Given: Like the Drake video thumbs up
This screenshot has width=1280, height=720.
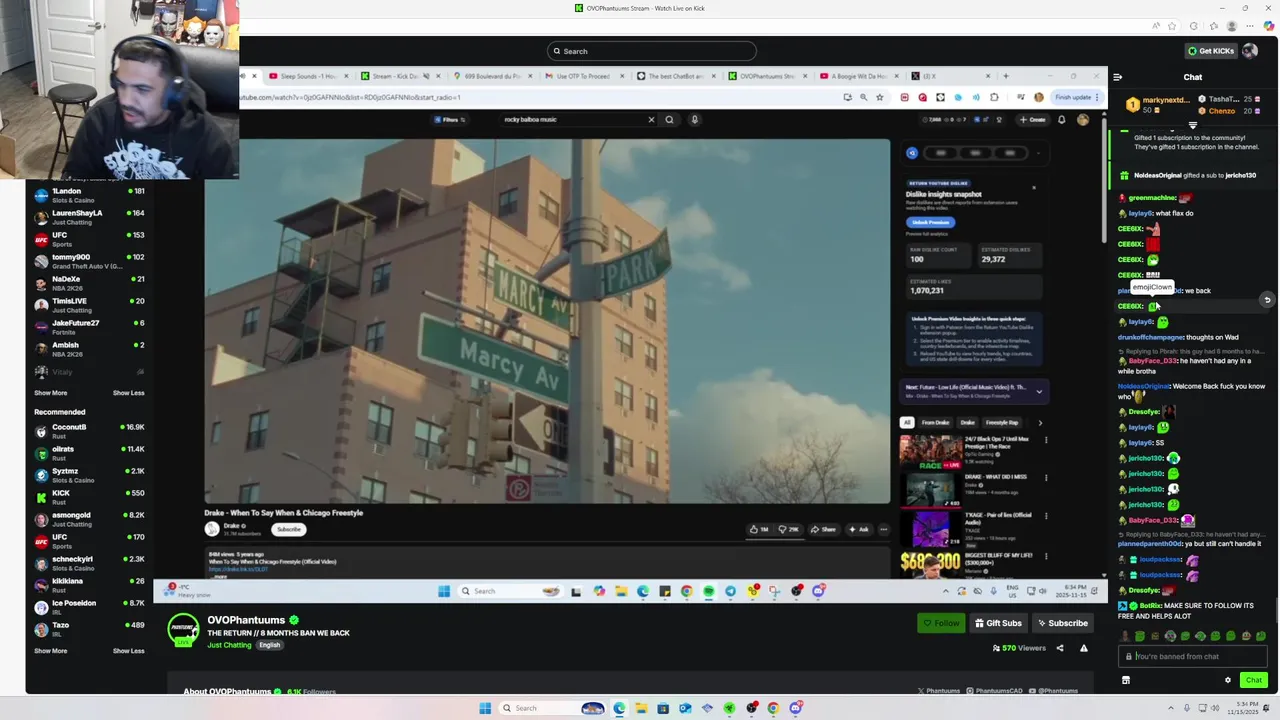Looking at the screenshot, I should click(759, 530).
